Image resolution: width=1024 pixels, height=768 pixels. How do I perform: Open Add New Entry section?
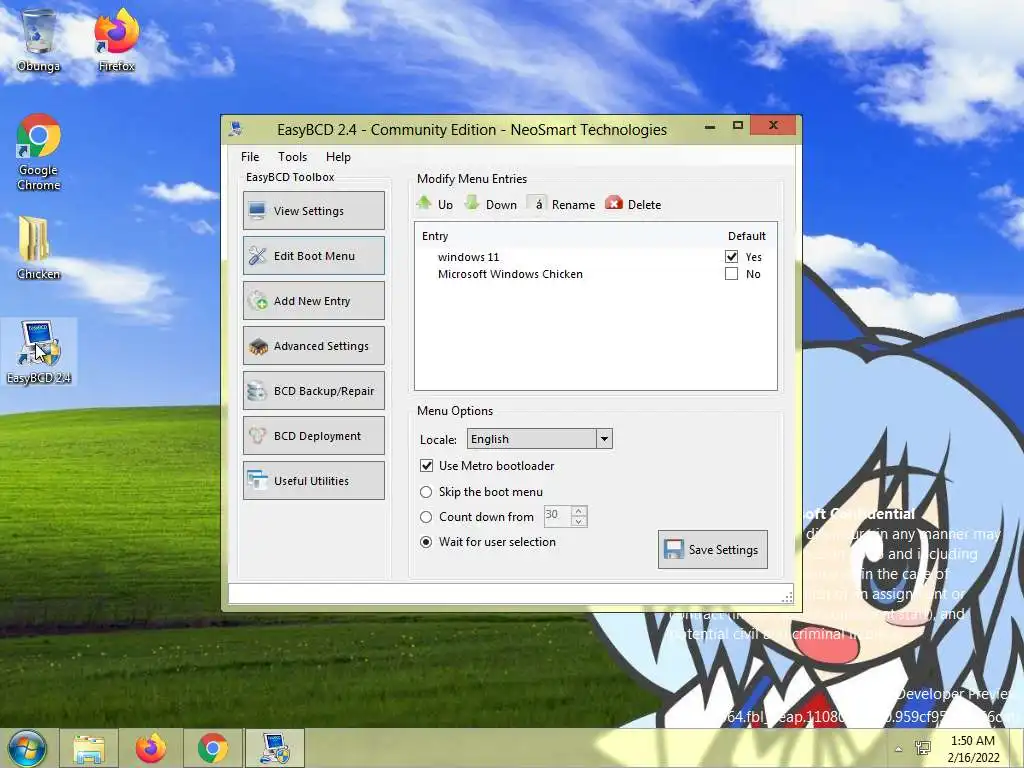[313, 300]
